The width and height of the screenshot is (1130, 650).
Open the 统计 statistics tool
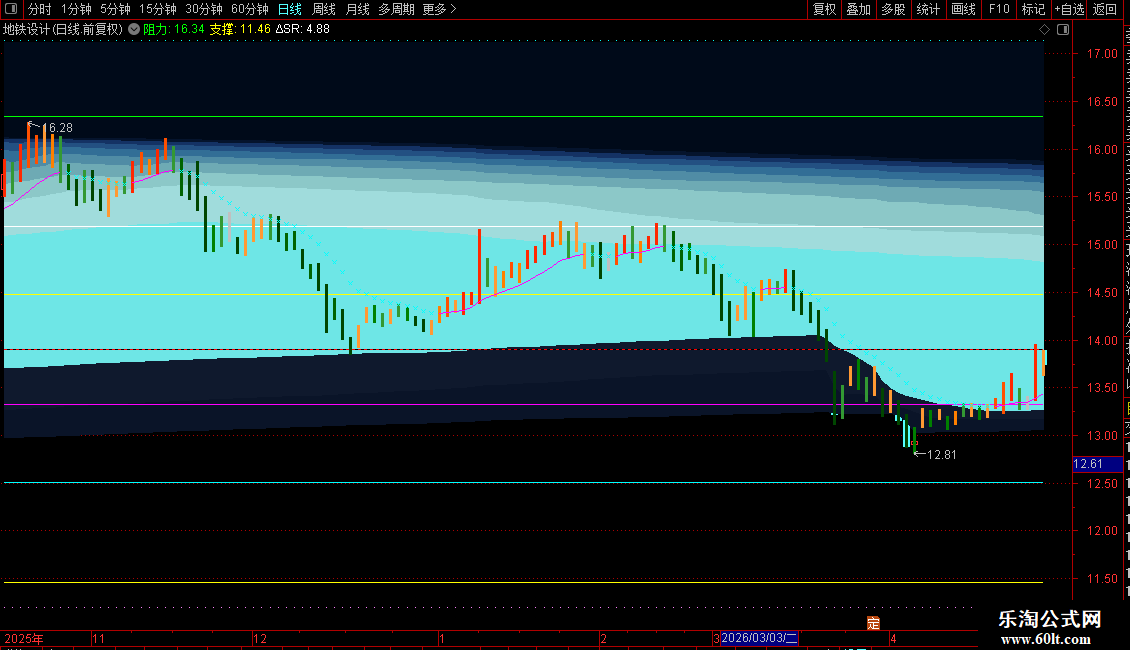pyautogui.click(x=928, y=9)
